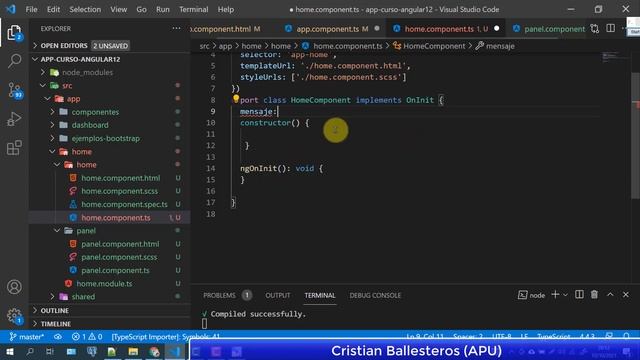Viewport: 640px width, 360px height.
Task: Expand the dashboard folder
Action: 52,125
